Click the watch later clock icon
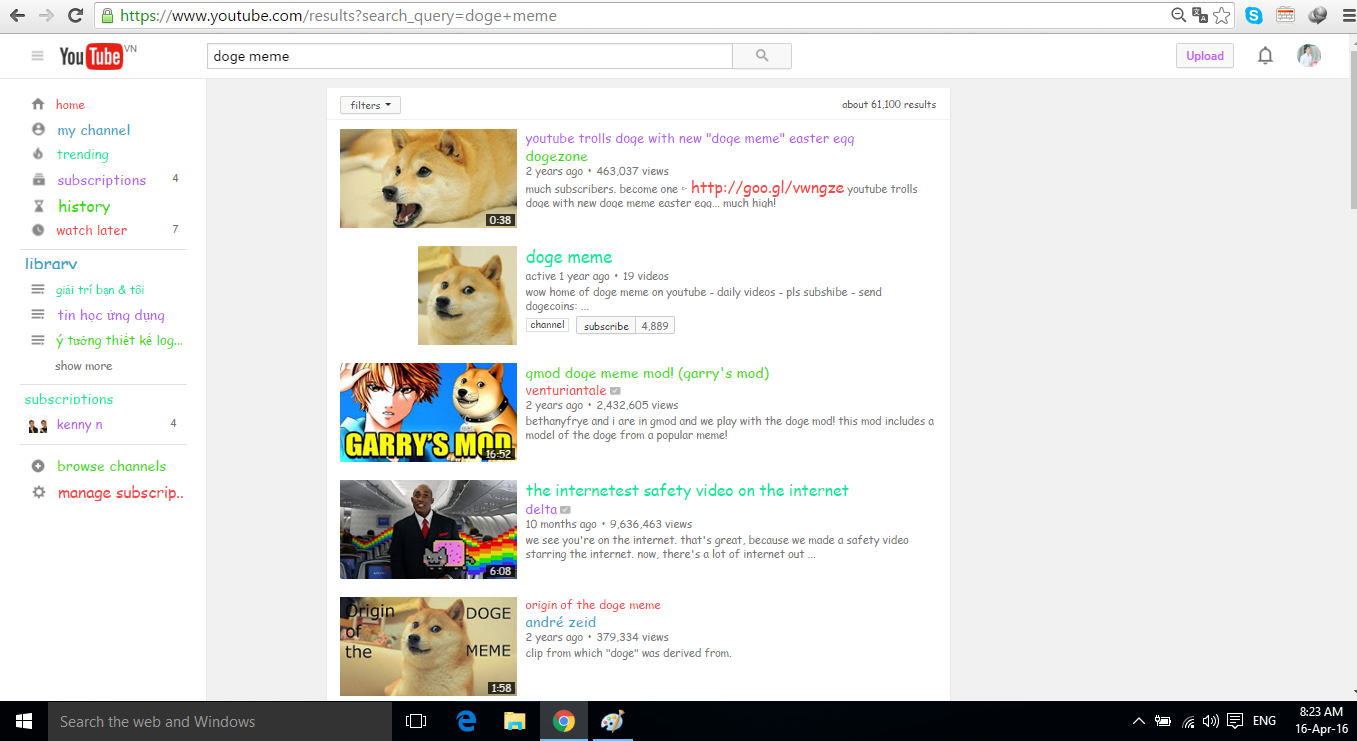Image resolution: width=1357 pixels, height=741 pixels. 38,230
